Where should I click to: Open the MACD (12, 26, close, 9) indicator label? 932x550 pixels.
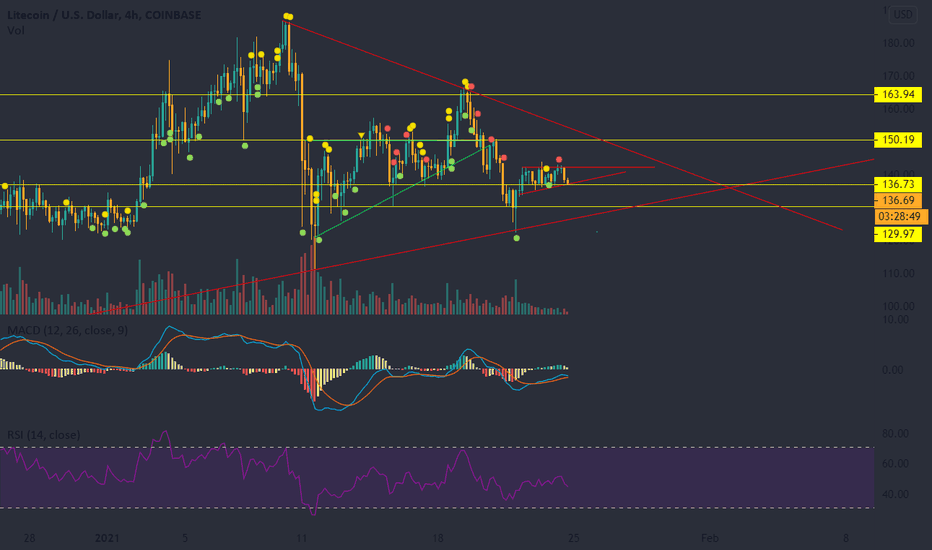[x=67, y=330]
